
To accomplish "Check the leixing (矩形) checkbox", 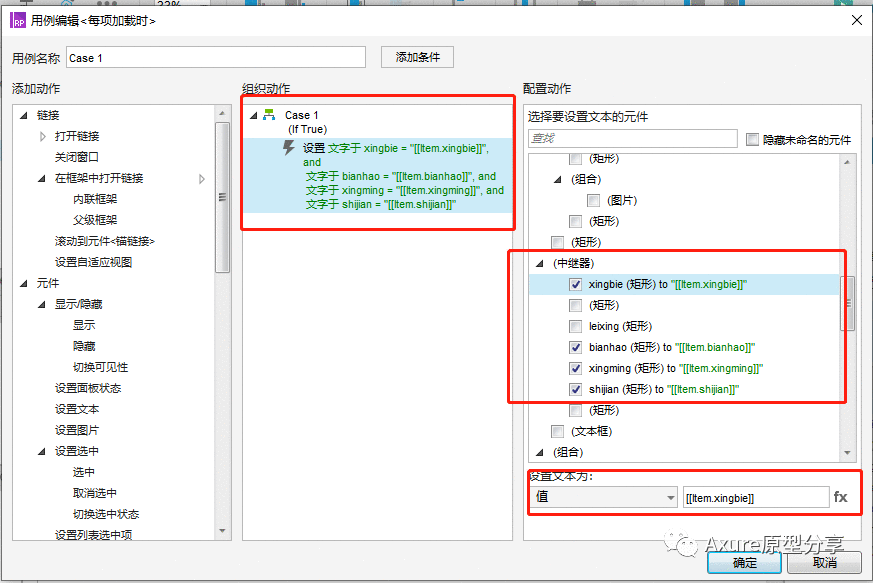I will tap(576, 326).
